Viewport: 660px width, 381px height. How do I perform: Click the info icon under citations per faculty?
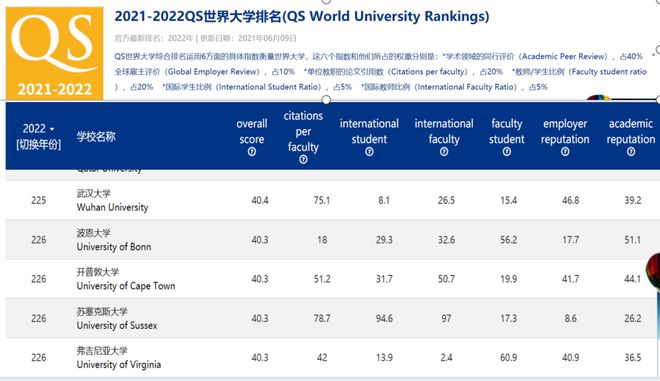tap(303, 160)
